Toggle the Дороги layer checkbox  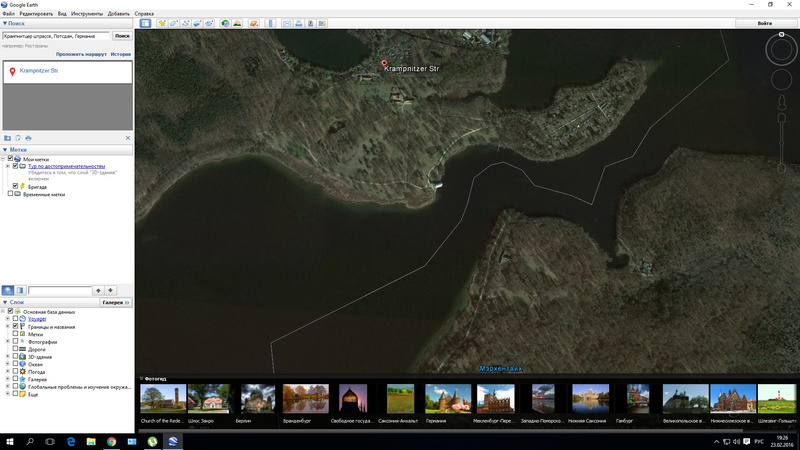(16, 348)
